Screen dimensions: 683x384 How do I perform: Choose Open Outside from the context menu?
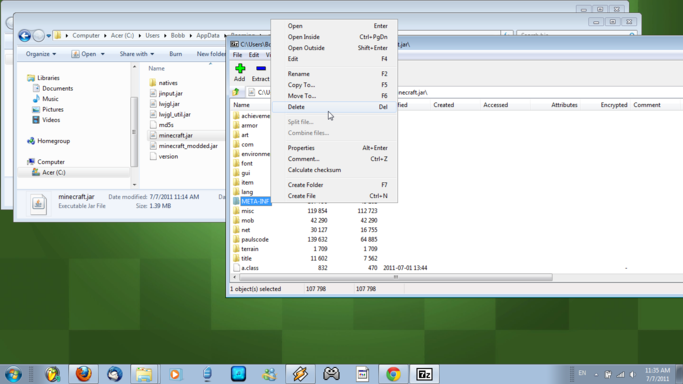[x=334, y=48]
